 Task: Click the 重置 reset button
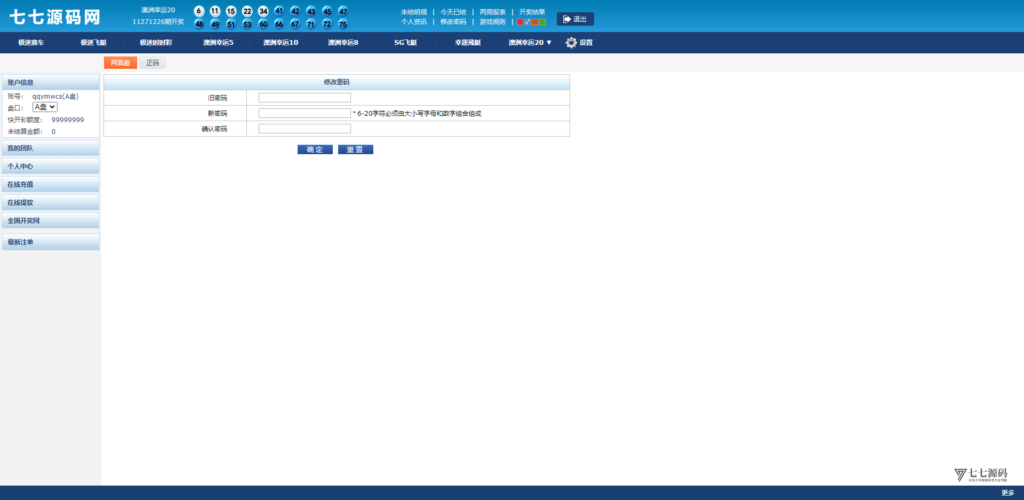click(x=355, y=149)
